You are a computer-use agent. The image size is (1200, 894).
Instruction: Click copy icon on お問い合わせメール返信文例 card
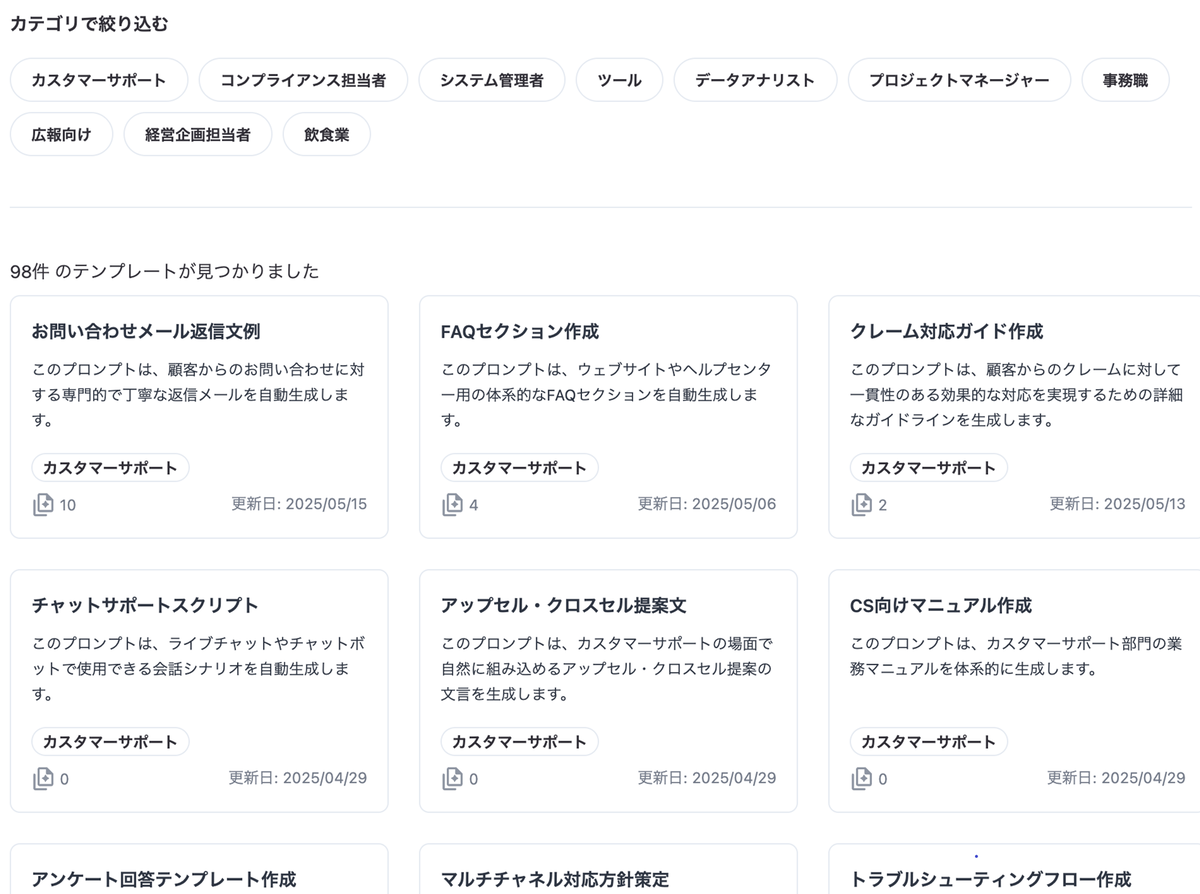coord(43,504)
